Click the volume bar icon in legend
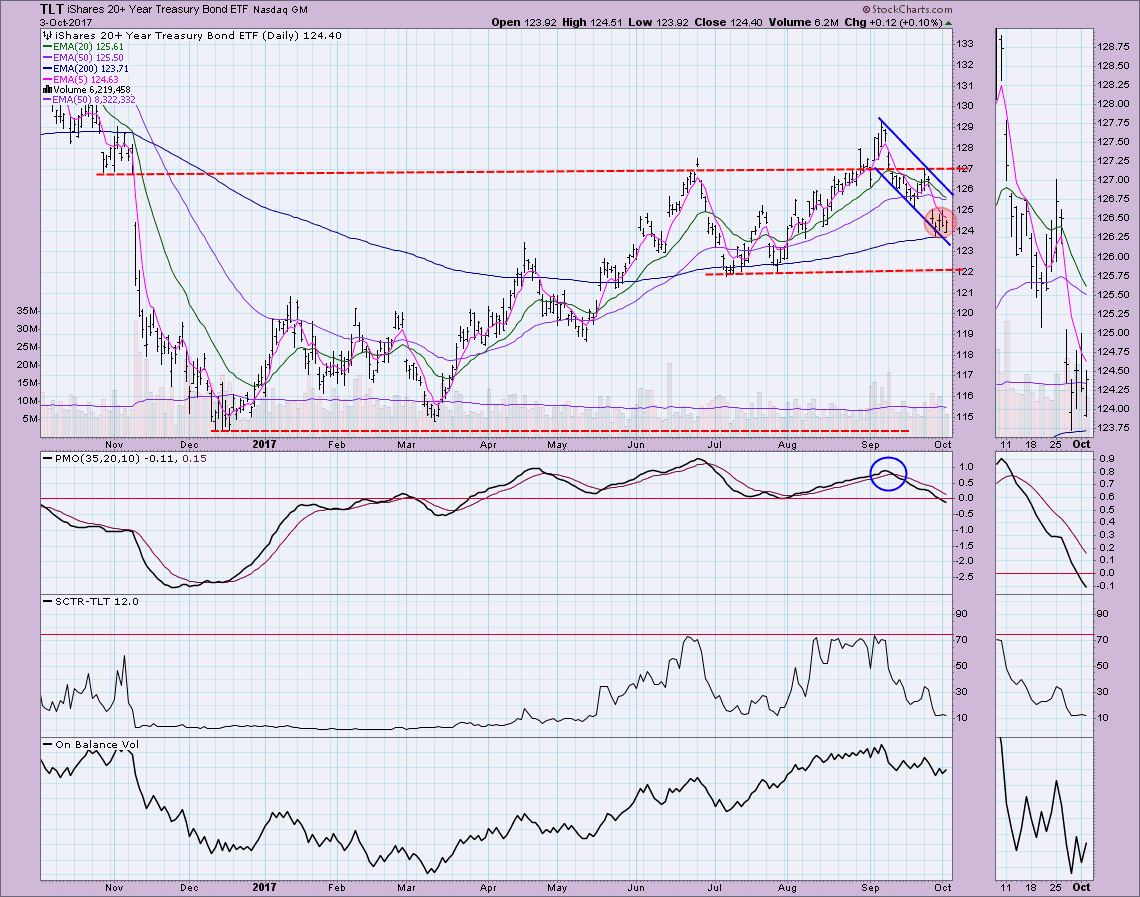Screen dimensions: 1140x897 click(46, 89)
